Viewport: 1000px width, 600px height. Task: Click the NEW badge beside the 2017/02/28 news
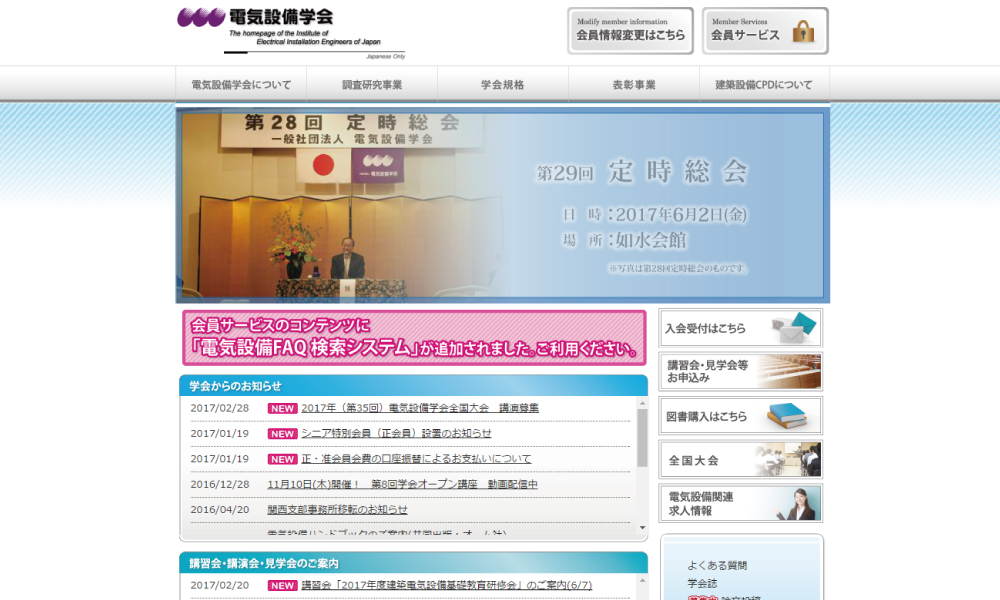coord(282,409)
